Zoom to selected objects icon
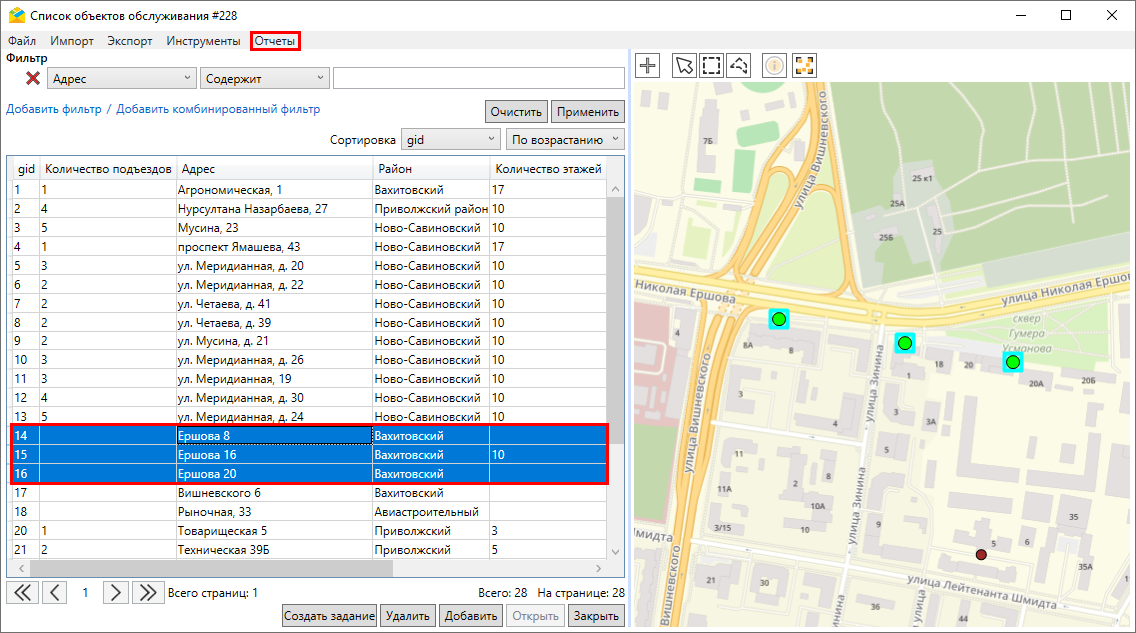Image resolution: width=1136 pixels, height=633 pixels. click(804, 66)
